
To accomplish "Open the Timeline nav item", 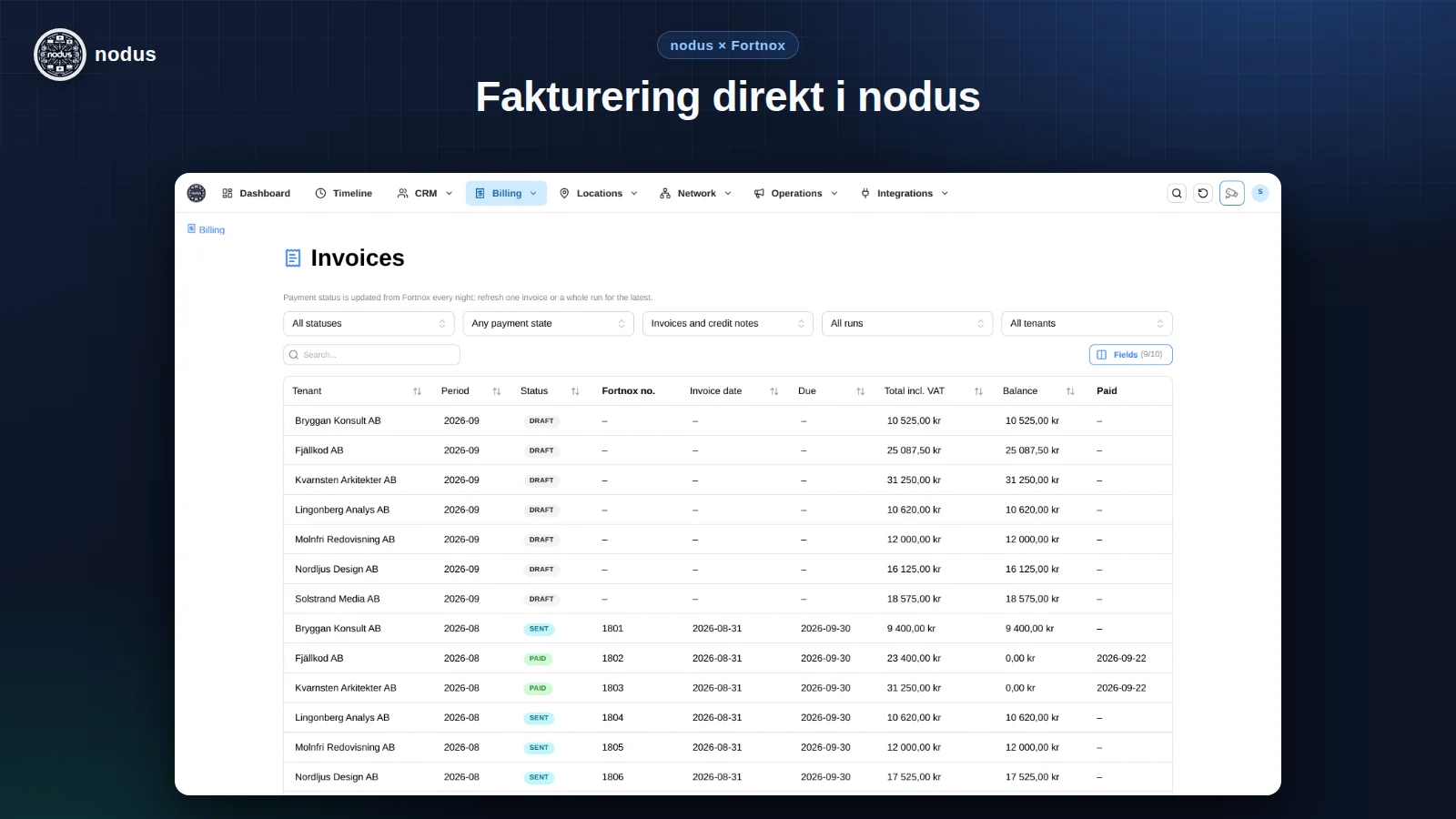I will [344, 193].
